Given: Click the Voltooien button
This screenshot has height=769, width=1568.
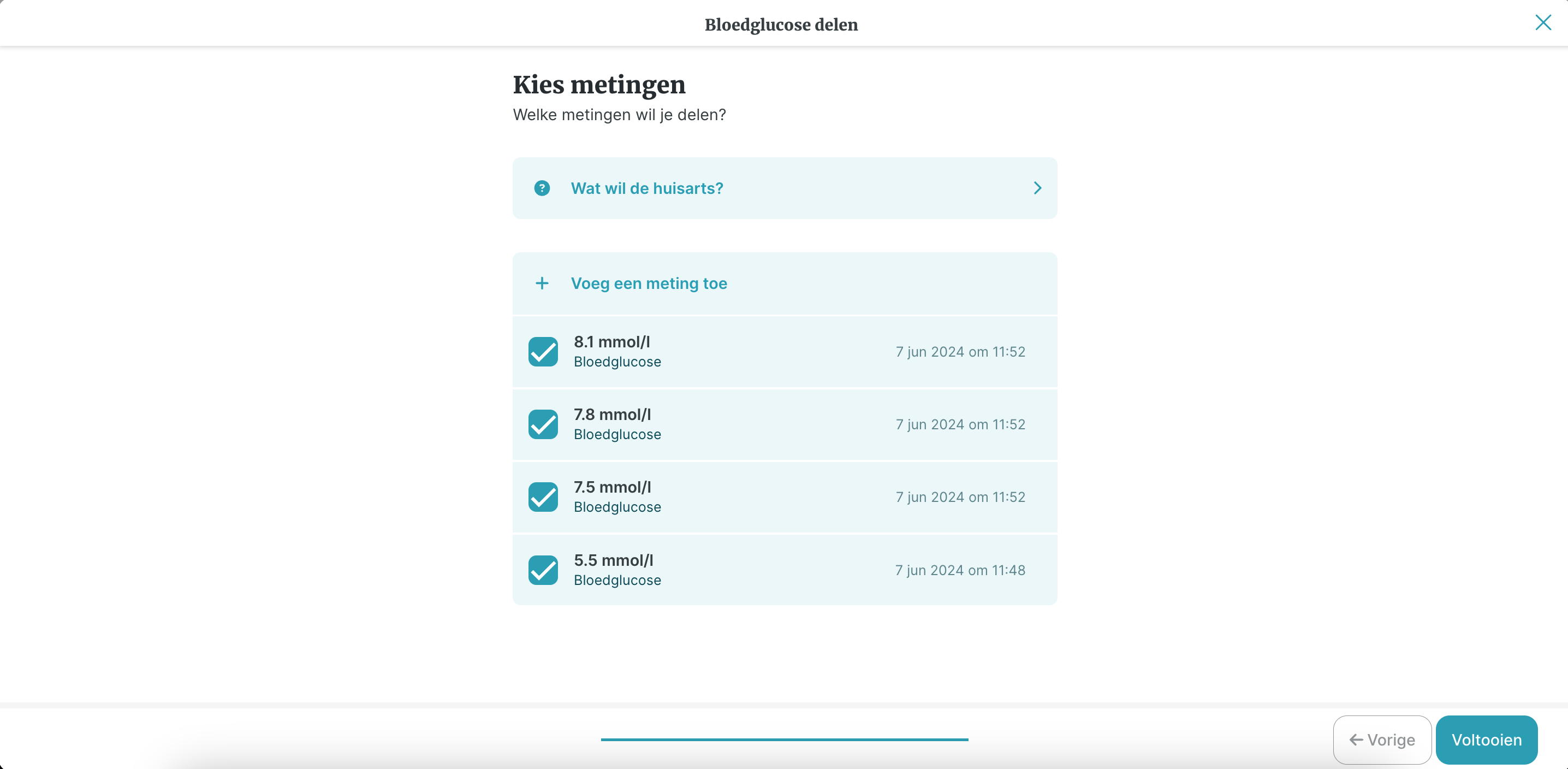Looking at the screenshot, I should (x=1487, y=740).
